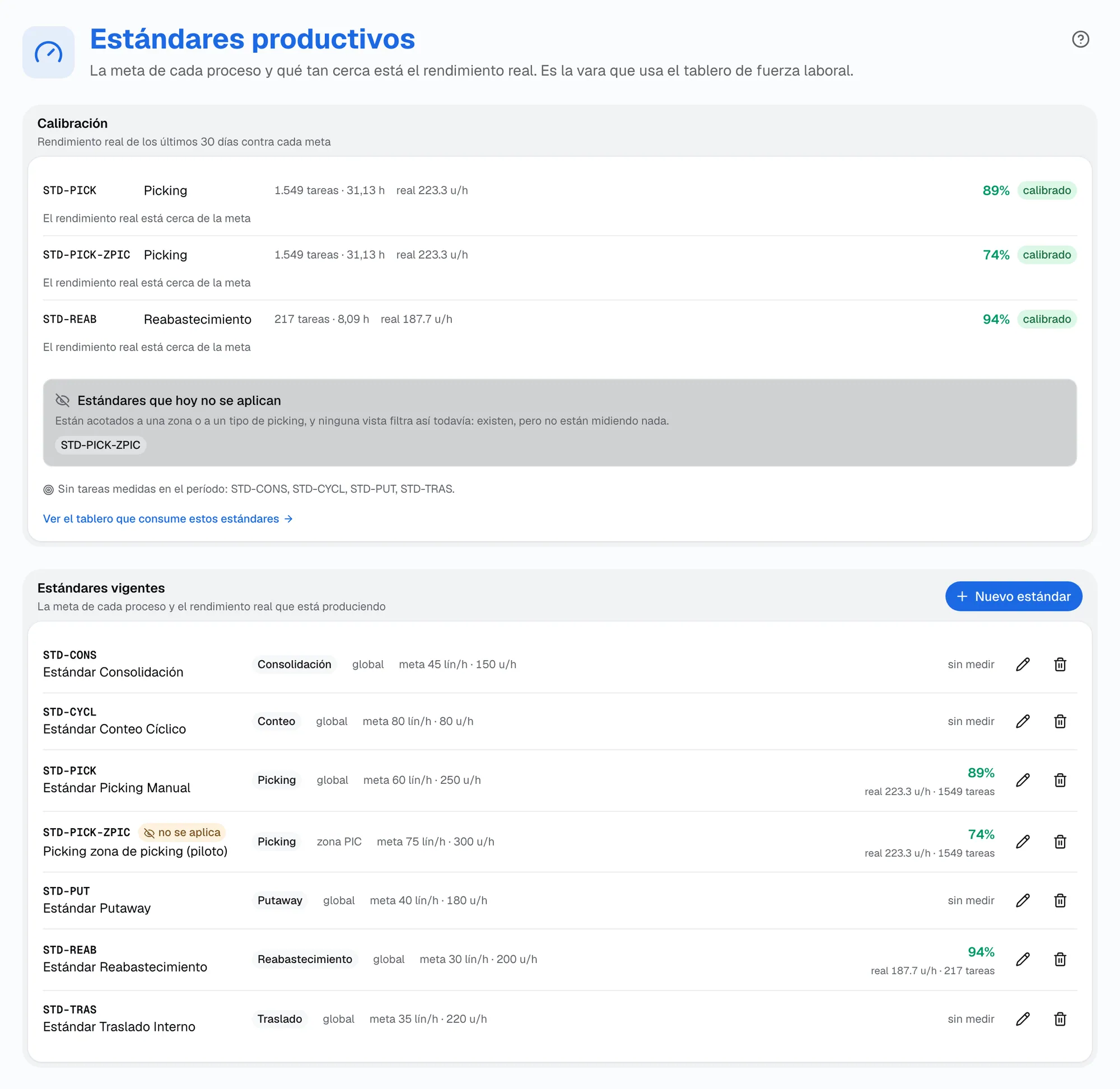This screenshot has height=1089, width=1120.
Task: Edit the STD-REAB Reabastecimiento standard
Action: coord(1023,959)
